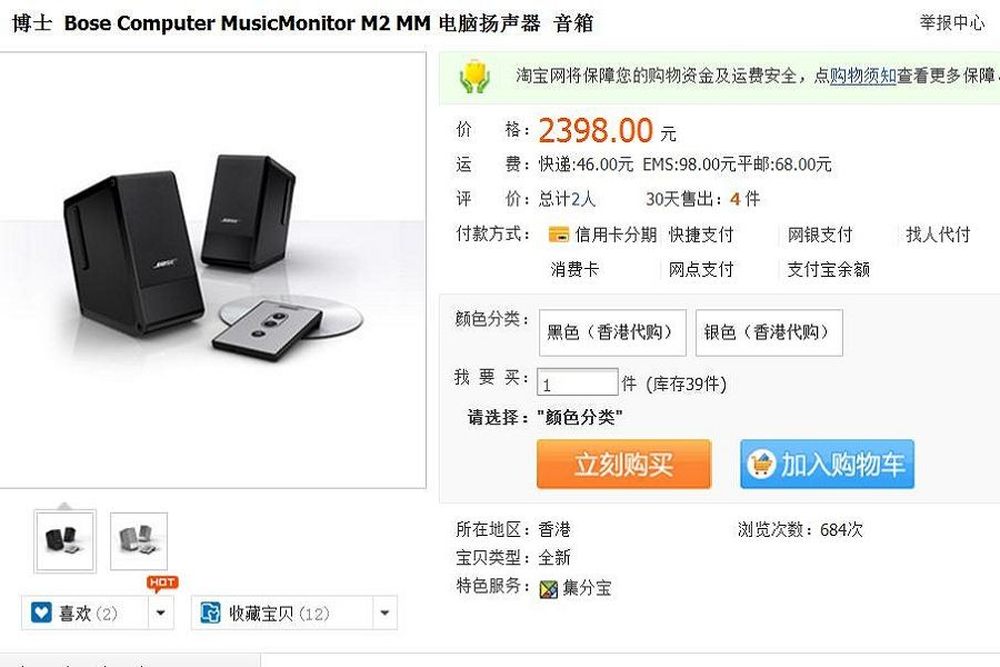Click the shopping cart icon on 加入购物车
Image resolution: width=1000 pixels, height=667 pixels.
(x=761, y=464)
